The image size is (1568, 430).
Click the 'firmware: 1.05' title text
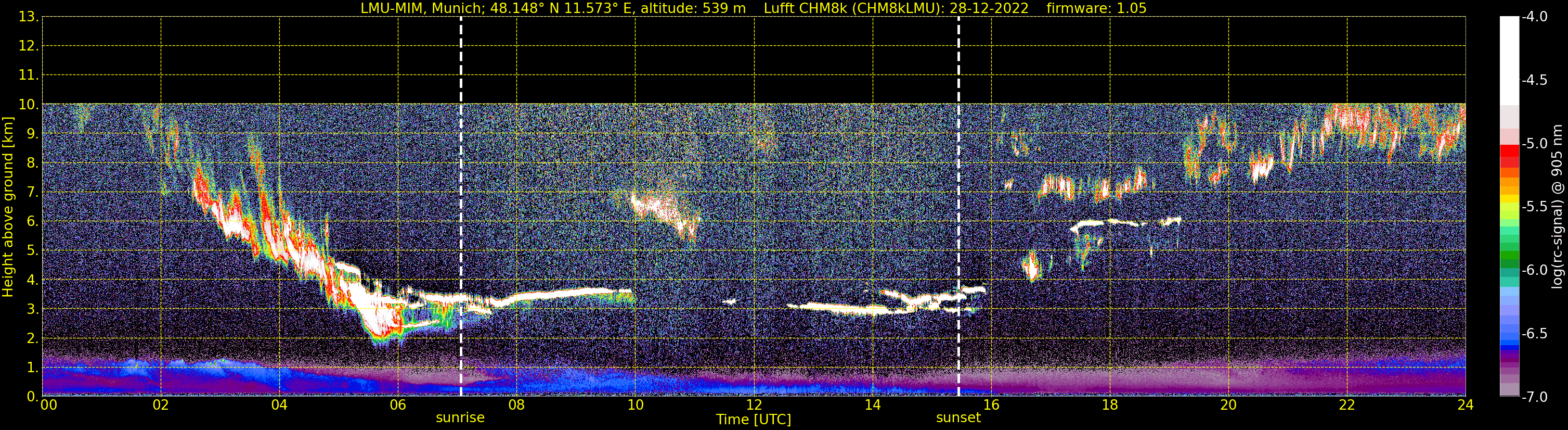click(1096, 8)
